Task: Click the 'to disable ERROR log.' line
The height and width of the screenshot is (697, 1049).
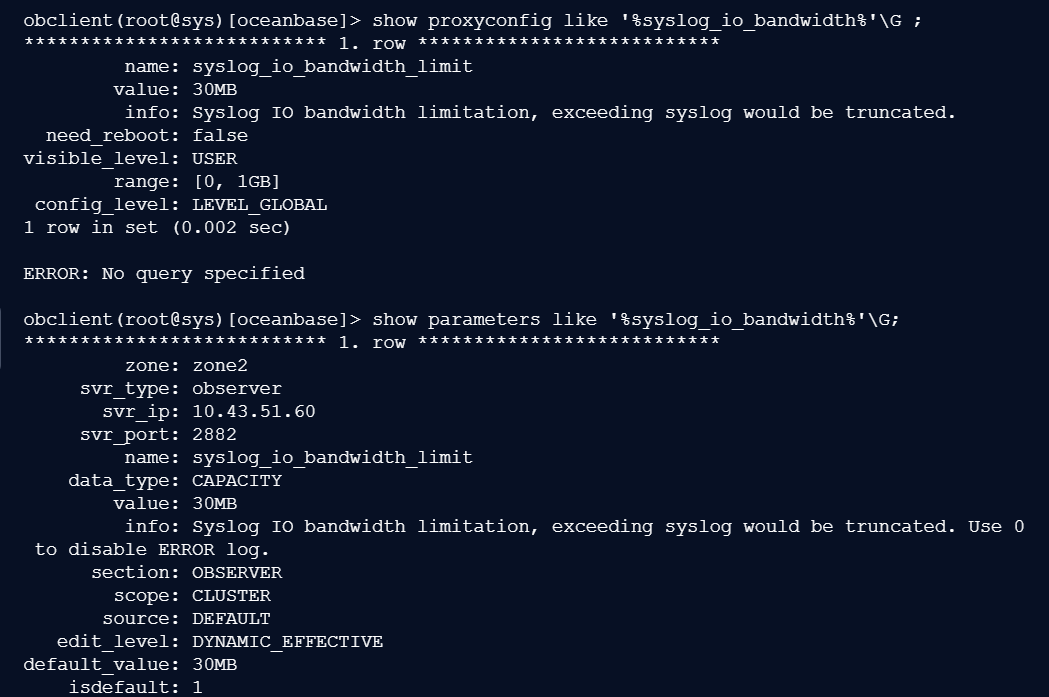Action: (152, 549)
